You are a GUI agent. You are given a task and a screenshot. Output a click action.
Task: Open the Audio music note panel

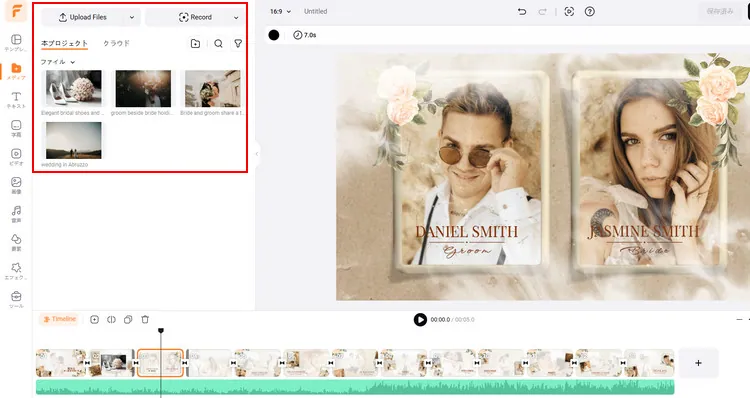pos(16,214)
